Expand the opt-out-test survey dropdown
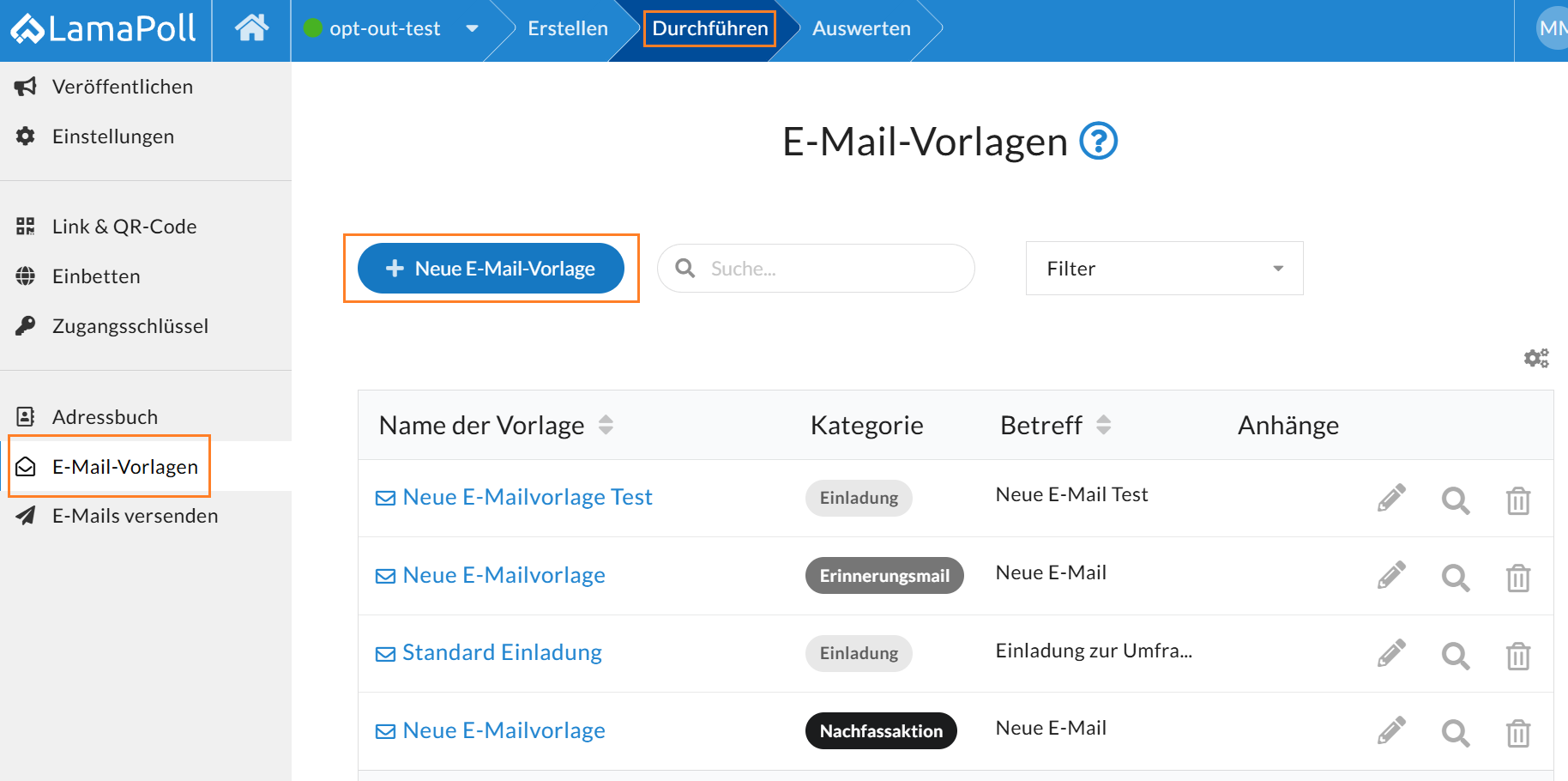1568x781 pixels. point(472,28)
